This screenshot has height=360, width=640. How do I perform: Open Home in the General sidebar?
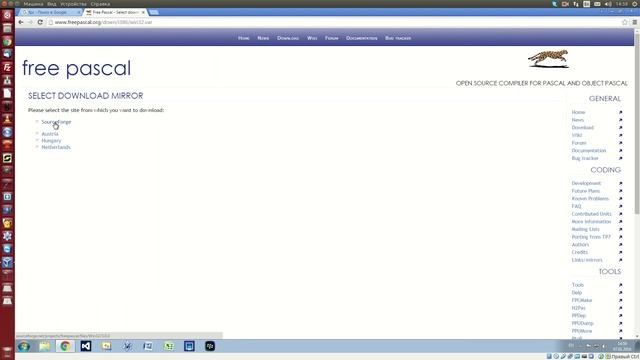click(578, 112)
